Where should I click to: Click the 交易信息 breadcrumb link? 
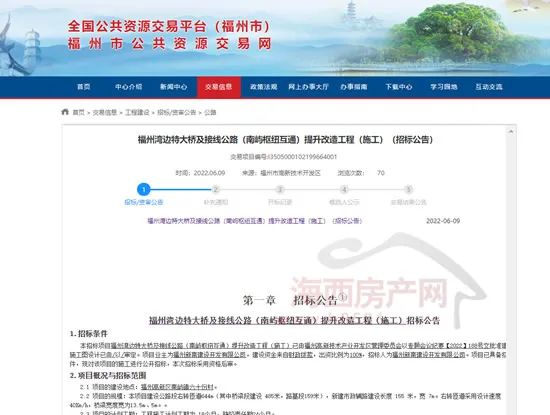click(105, 112)
